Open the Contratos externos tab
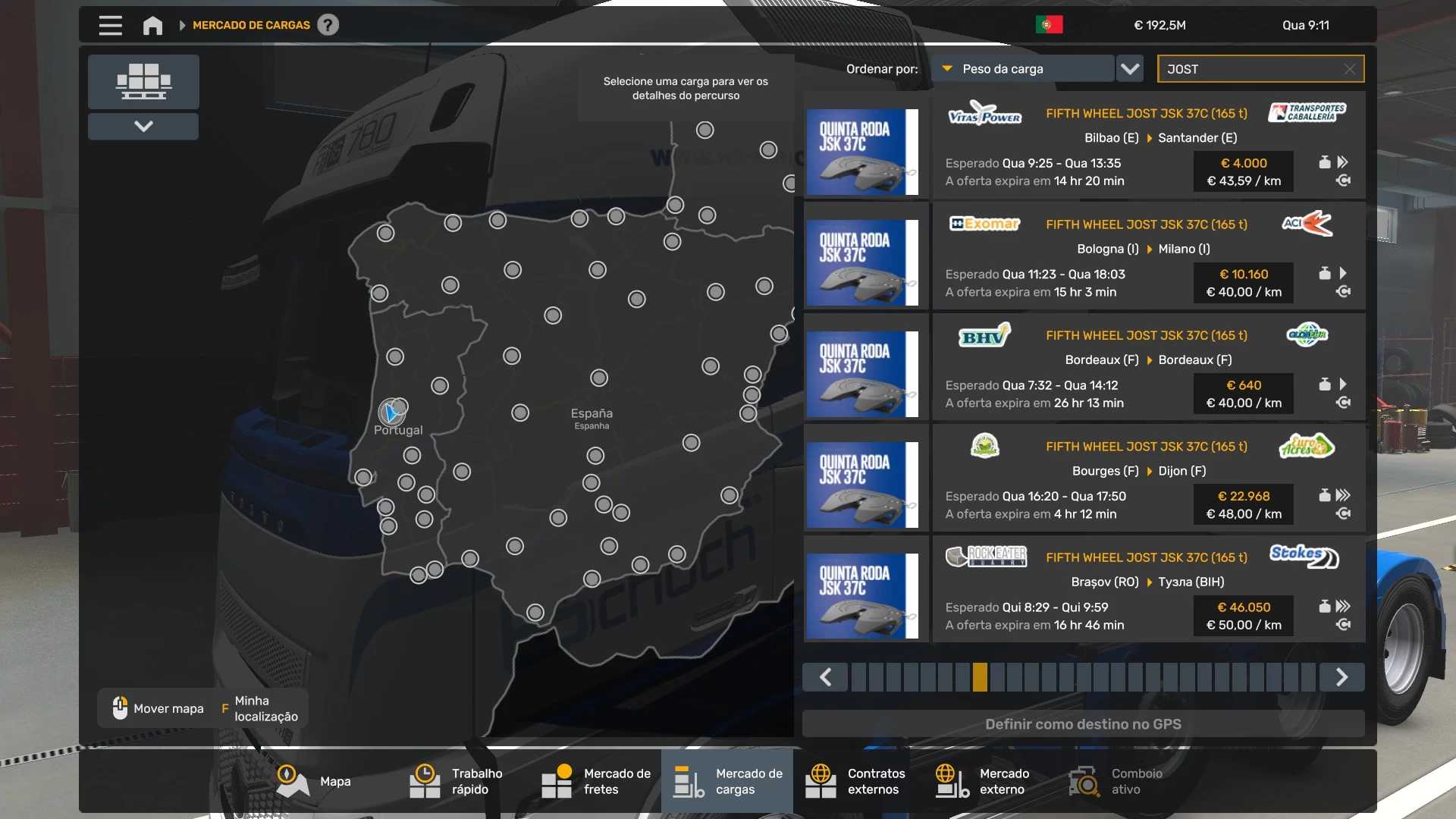The image size is (1456, 819). tap(856, 781)
